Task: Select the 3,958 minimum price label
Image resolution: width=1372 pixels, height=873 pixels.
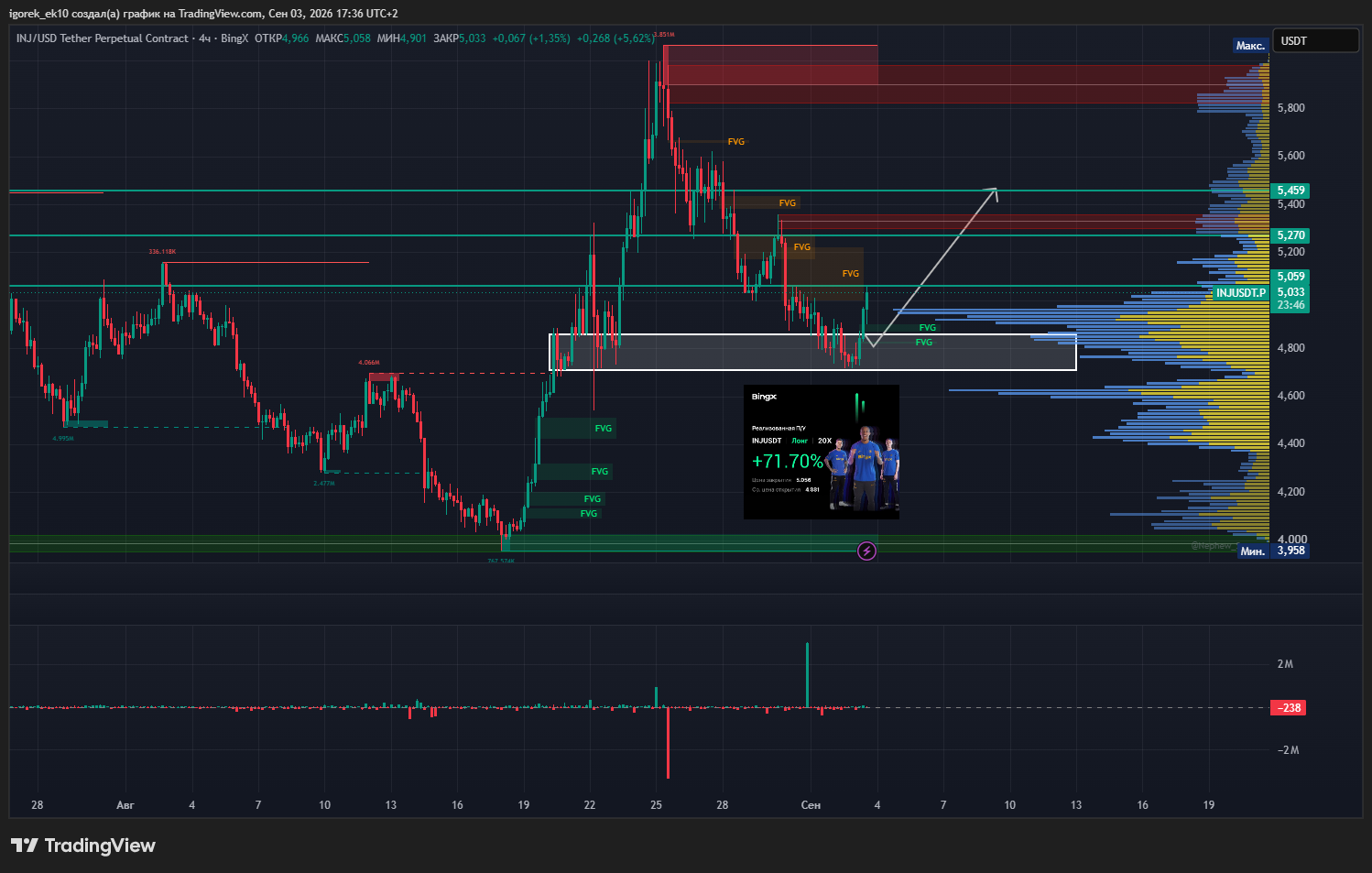Action: click(x=1290, y=551)
